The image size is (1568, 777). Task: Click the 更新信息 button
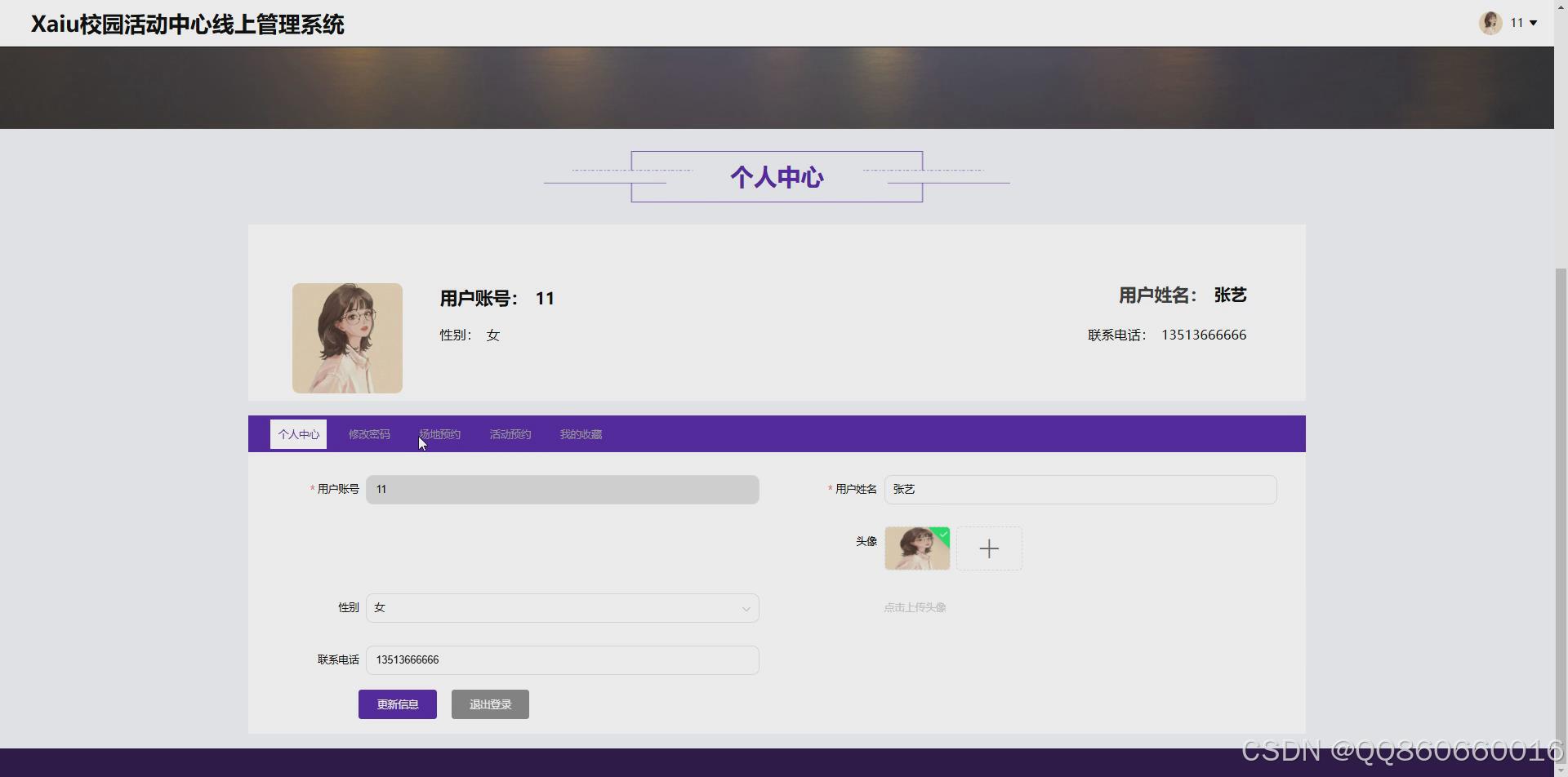click(x=398, y=704)
